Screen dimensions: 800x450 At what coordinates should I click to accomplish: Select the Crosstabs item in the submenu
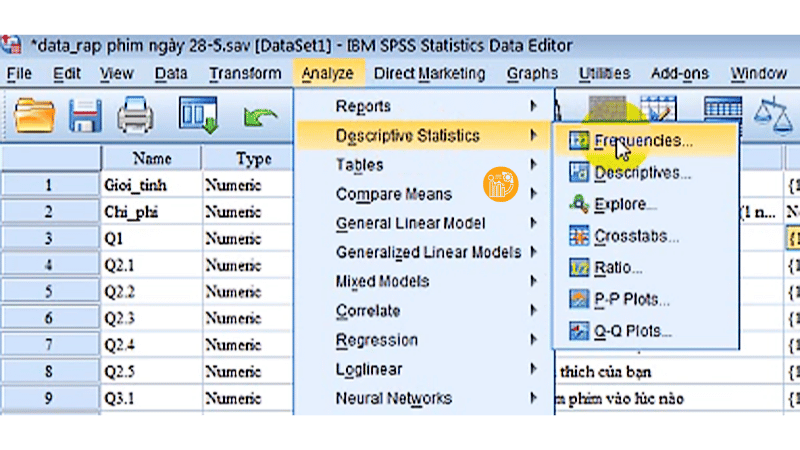coord(636,237)
